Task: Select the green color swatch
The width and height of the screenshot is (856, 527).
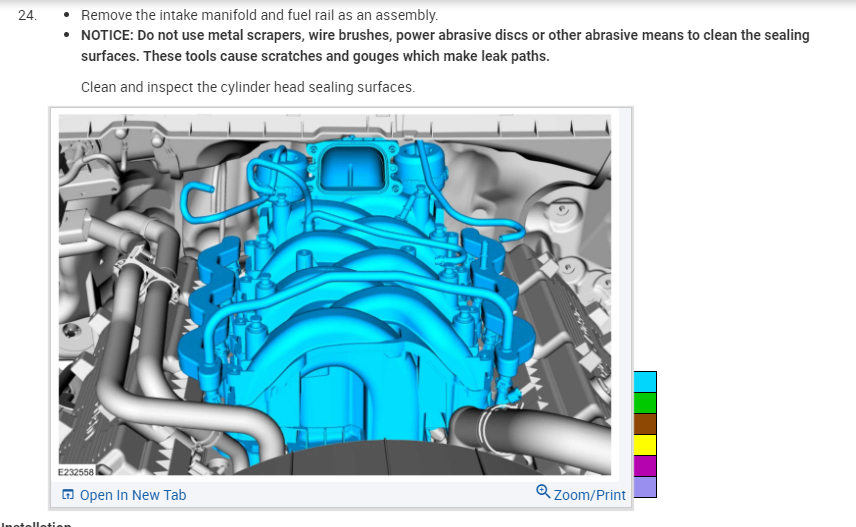Action: tap(645, 403)
